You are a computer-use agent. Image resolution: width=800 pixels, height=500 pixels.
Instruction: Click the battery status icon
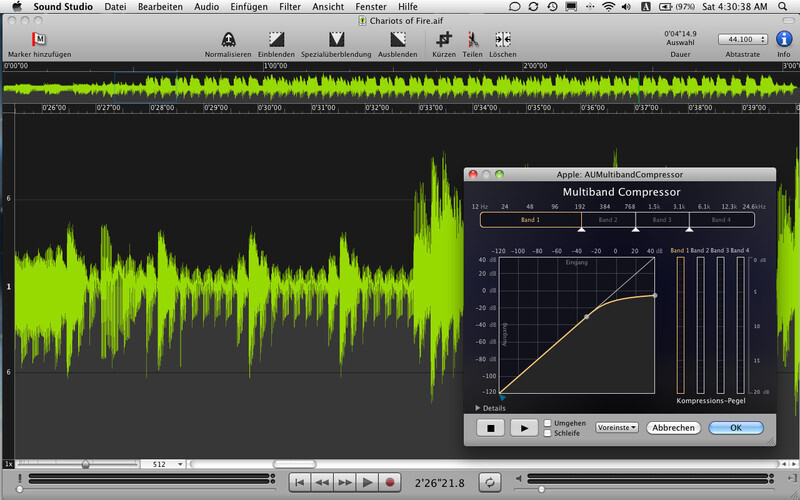click(x=666, y=7)
